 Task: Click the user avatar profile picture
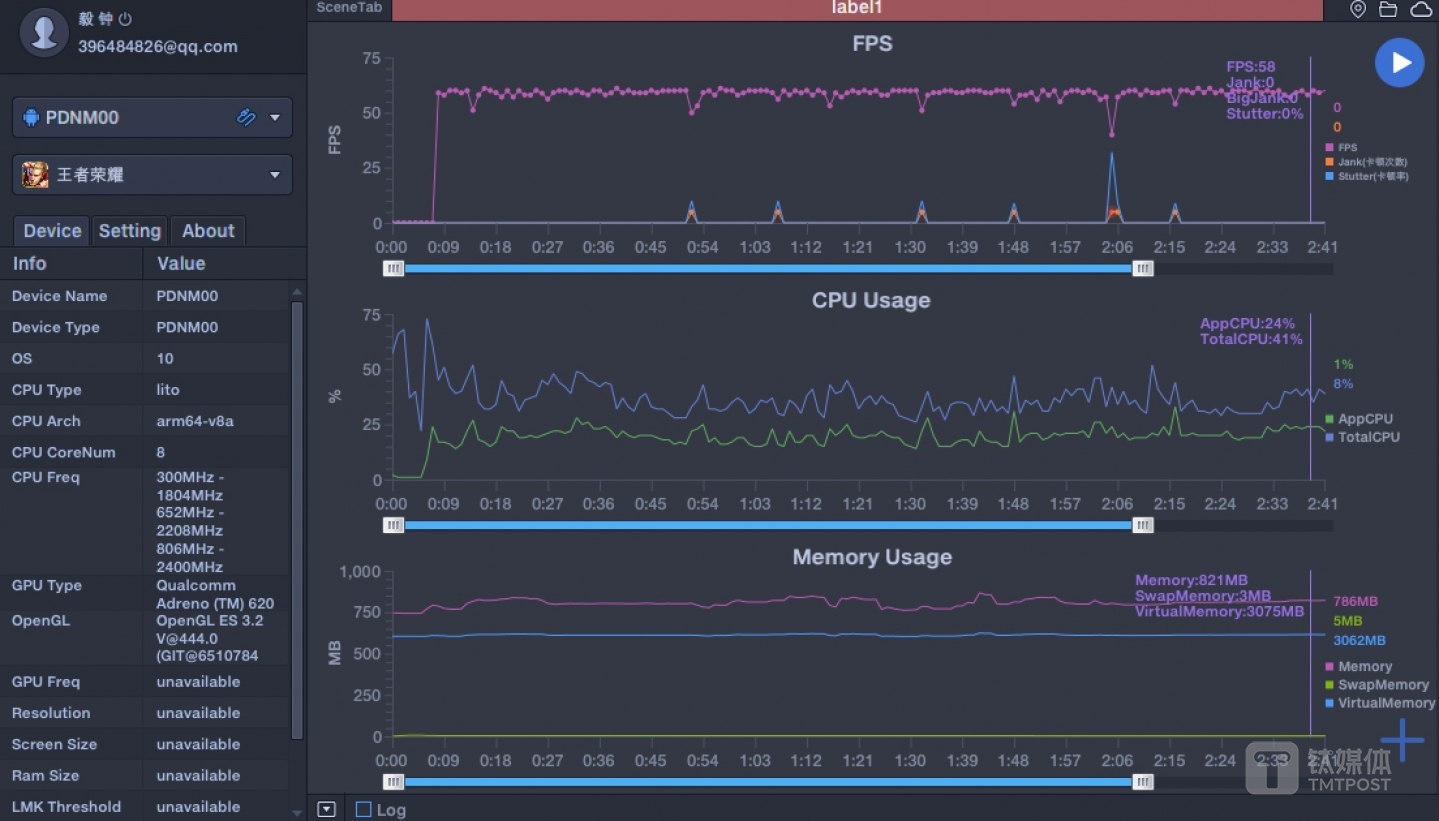(x=44, y=33)
